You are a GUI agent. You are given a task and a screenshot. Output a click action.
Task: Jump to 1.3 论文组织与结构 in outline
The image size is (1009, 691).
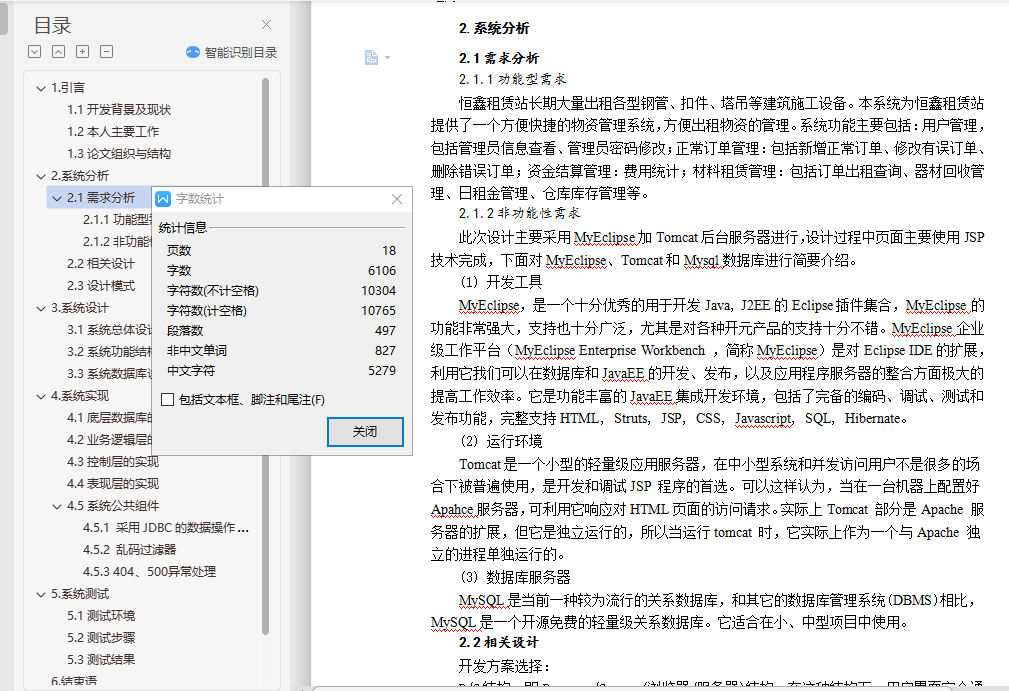pyautogui.click(x=119, y=153)
